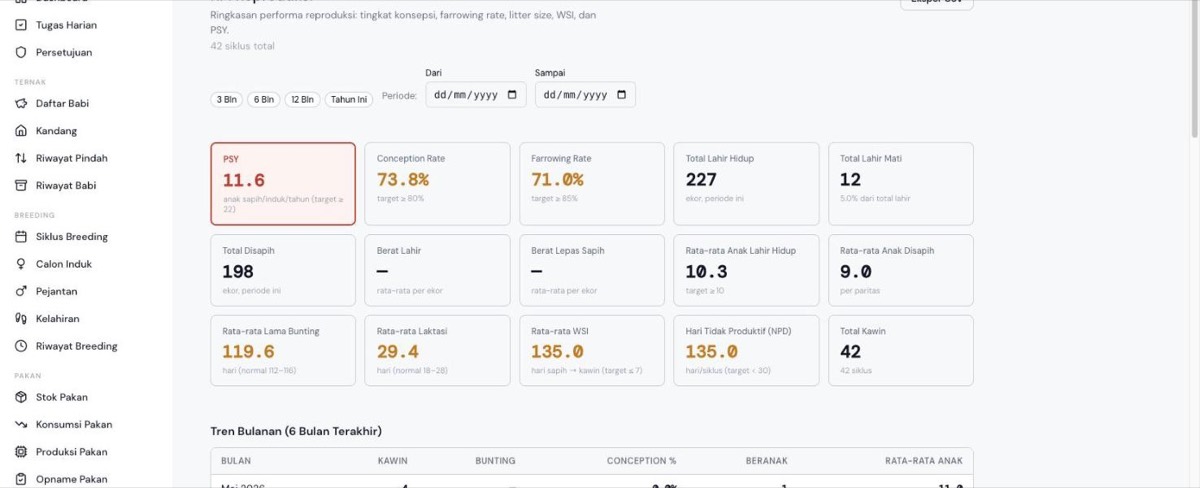The width and height of the screenshot is (1200, 488).
Task: Select the Calon Induk female icon
Action: tap(21, 264)
